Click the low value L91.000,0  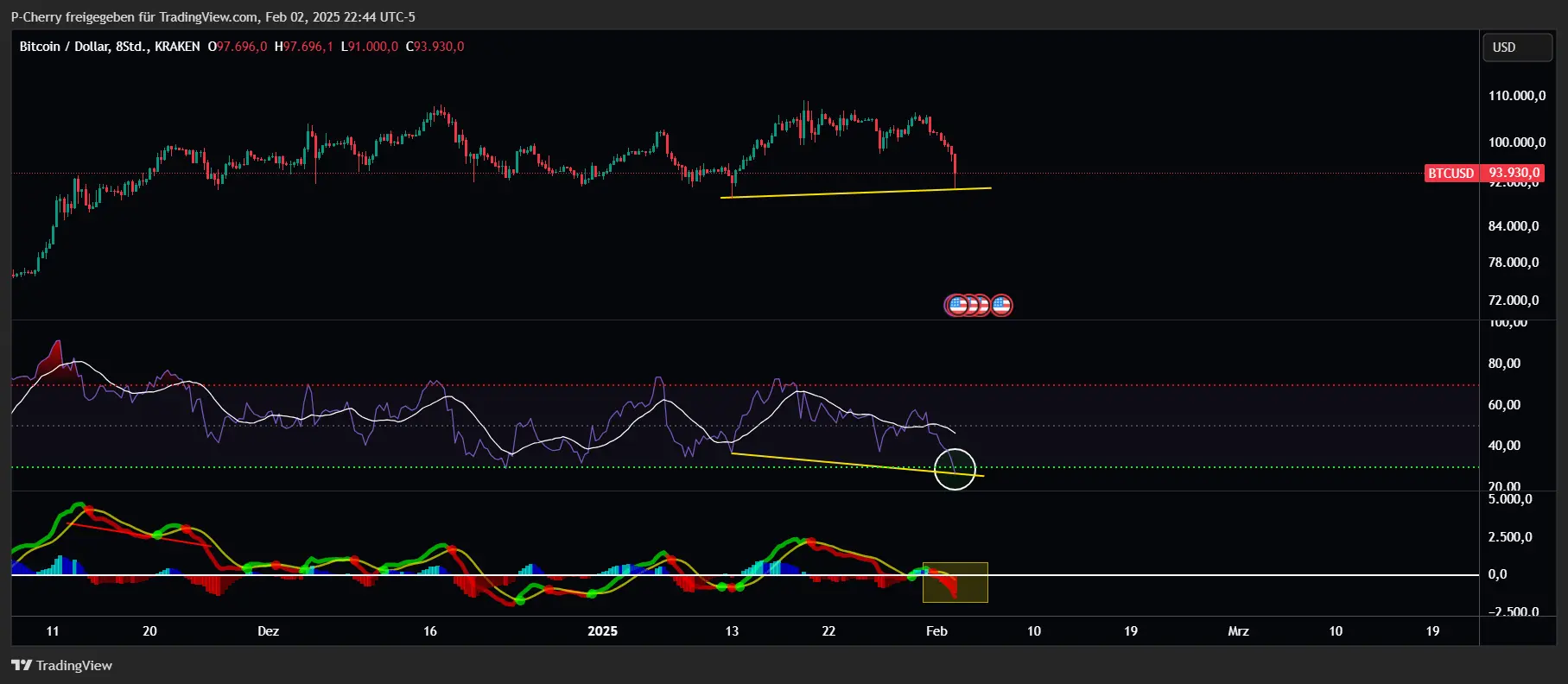pyautogui.click(x=370, y=47)
